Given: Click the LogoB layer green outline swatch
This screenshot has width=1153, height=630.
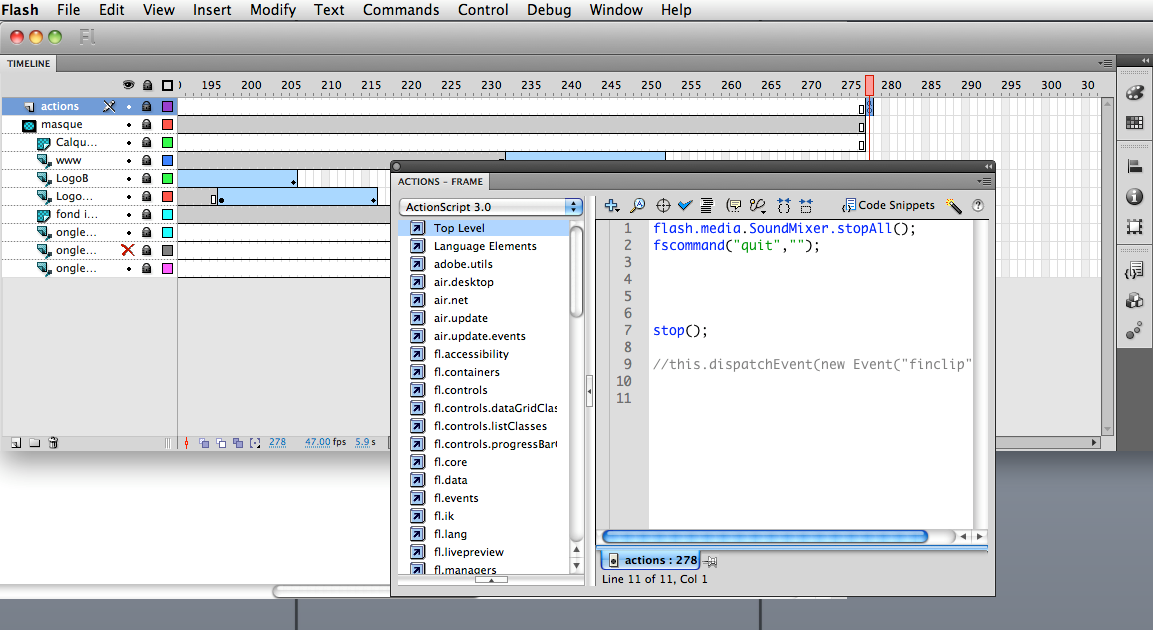Looking at the screenshot, I should coord(168,179).
